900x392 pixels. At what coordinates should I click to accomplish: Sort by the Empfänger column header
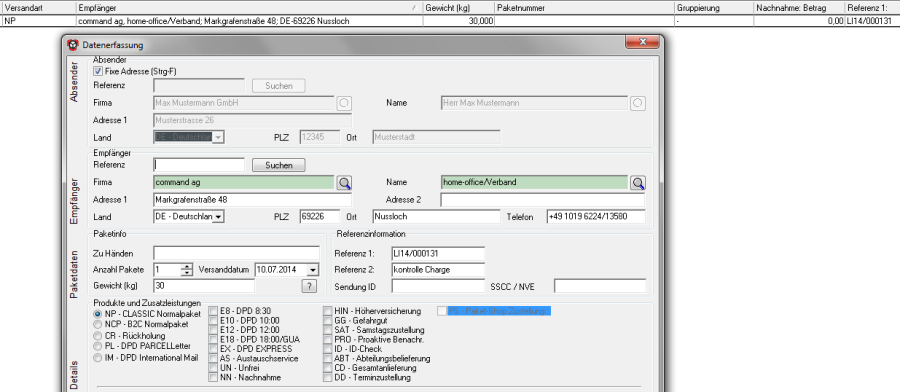coord(249,8)
